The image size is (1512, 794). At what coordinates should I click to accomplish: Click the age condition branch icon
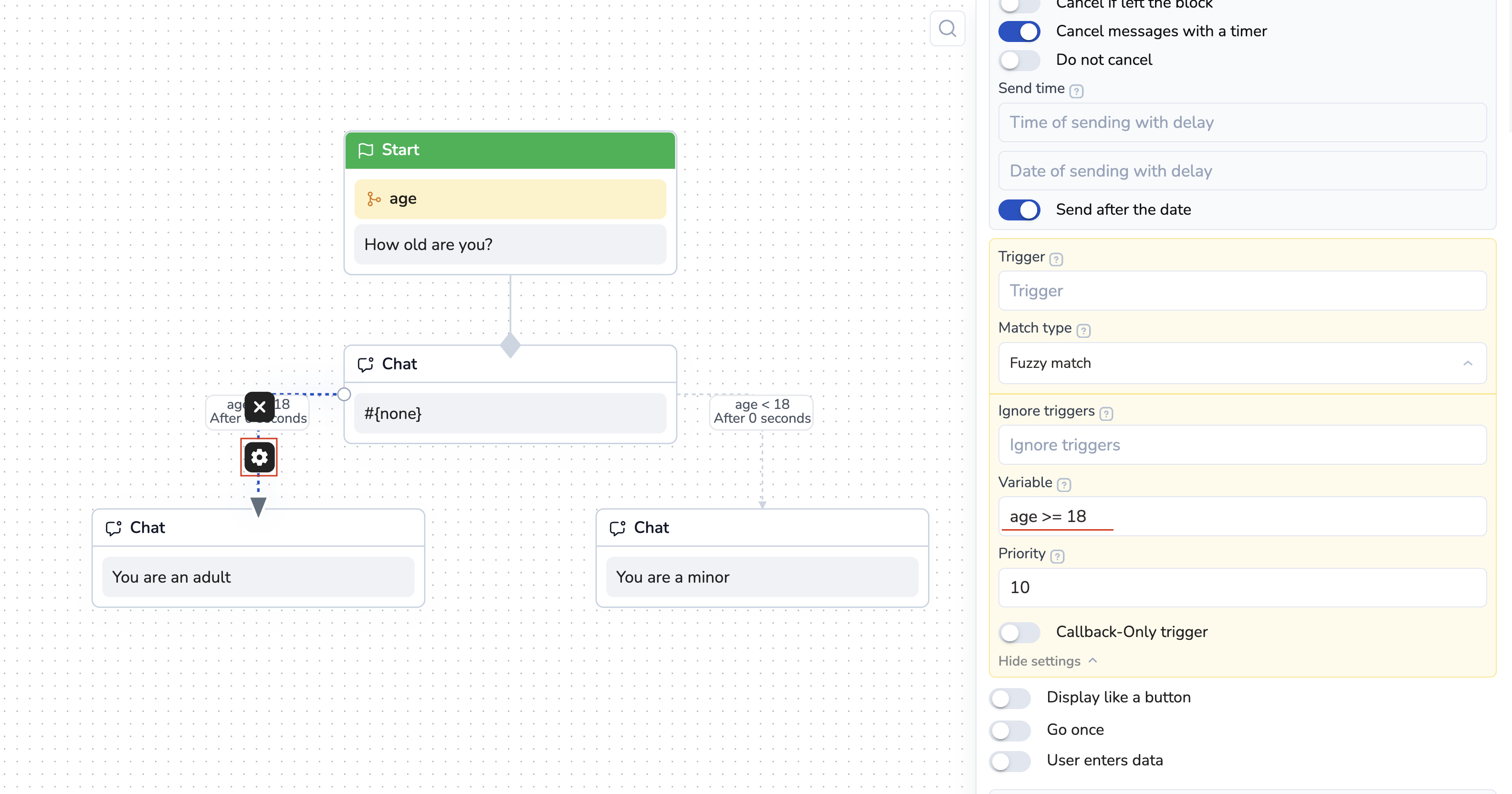click(x=374, y=199)
